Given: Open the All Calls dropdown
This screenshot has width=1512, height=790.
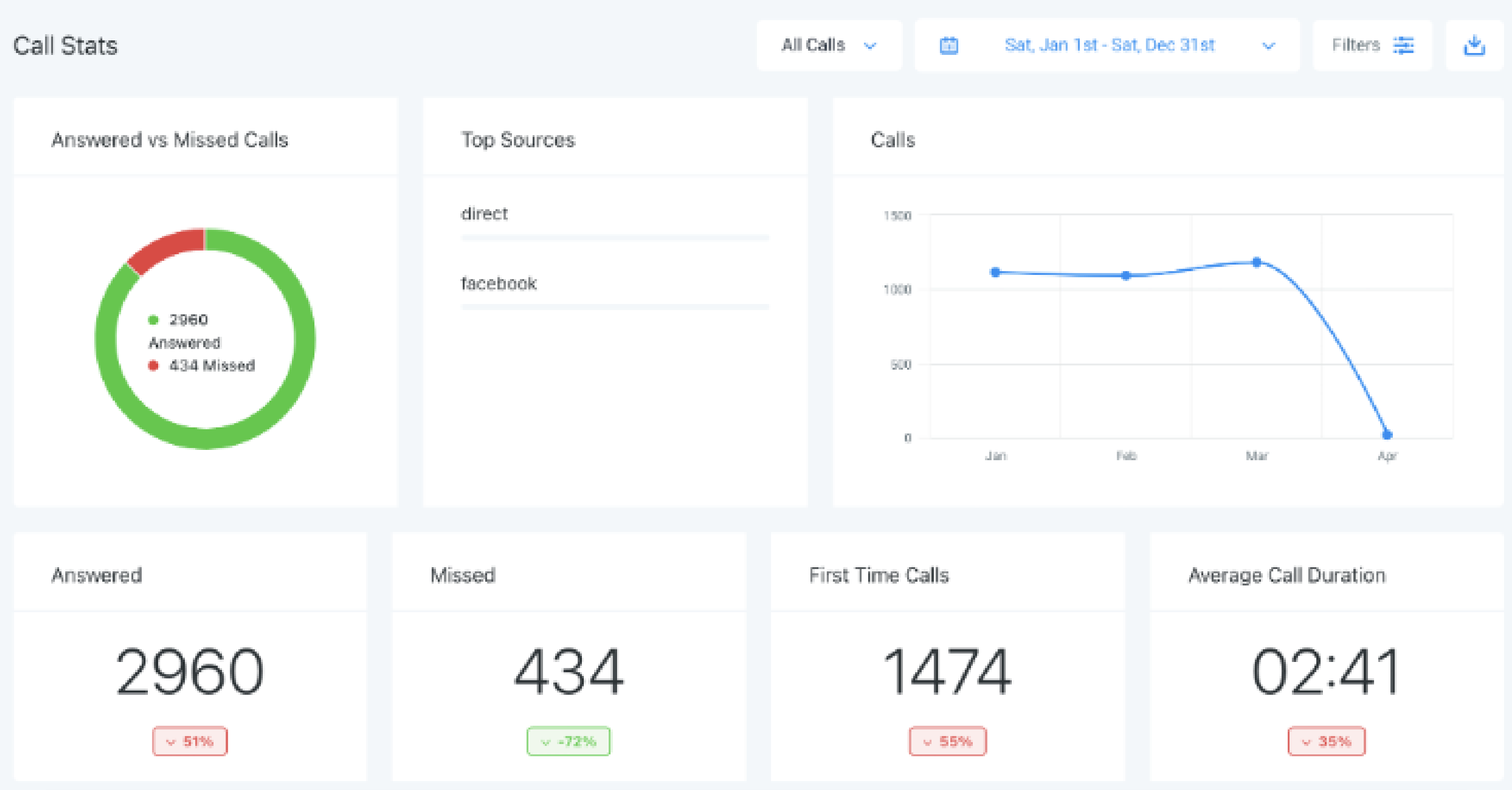Looking at the screenshot, I should (x=828, y=45).
